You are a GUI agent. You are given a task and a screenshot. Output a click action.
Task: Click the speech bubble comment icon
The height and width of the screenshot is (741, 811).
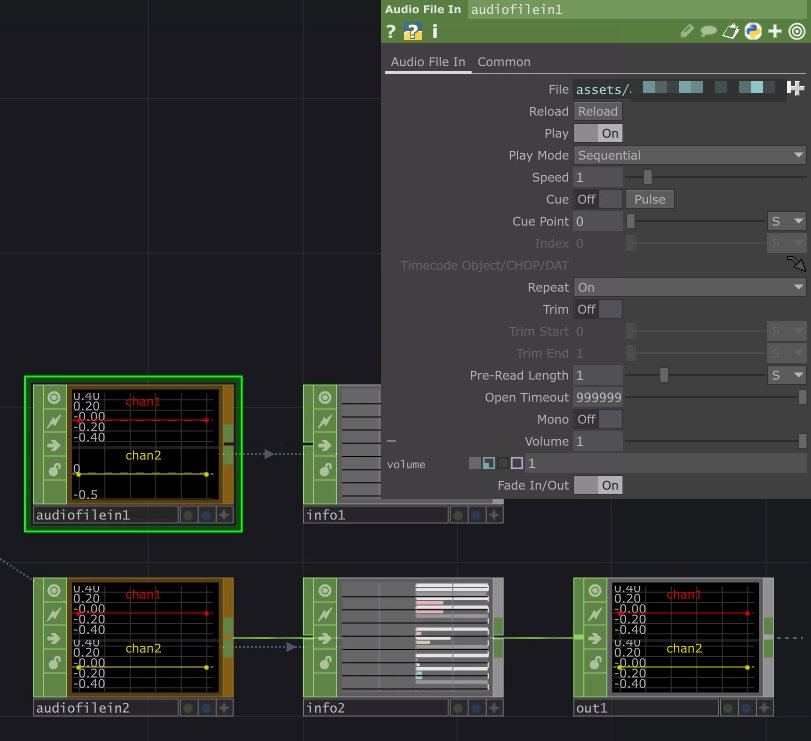(x=708, y=31)
